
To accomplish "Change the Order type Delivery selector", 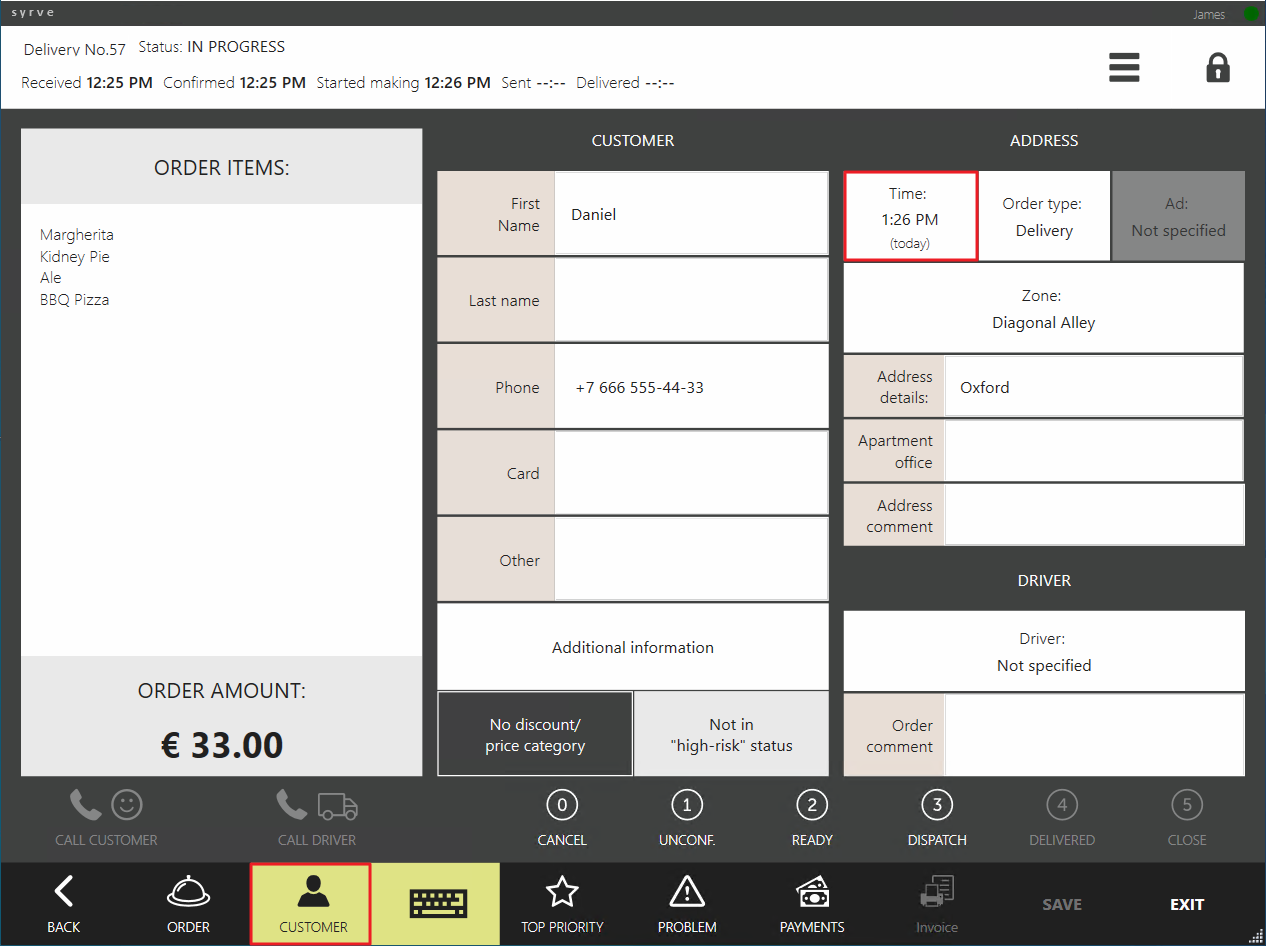I will [1044, 216].
